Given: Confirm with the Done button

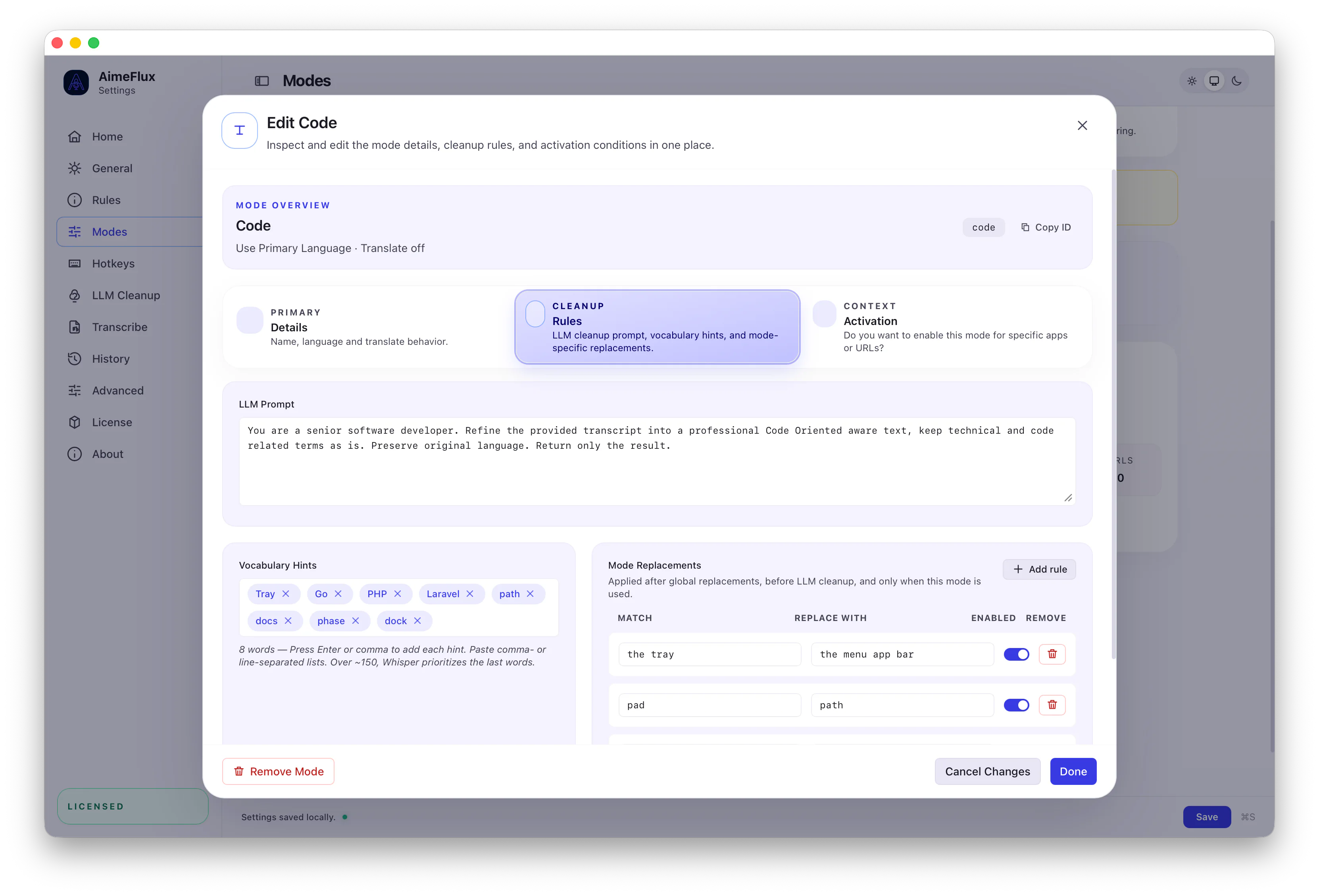Looking at the screenshot, I should pos(1073,772).
